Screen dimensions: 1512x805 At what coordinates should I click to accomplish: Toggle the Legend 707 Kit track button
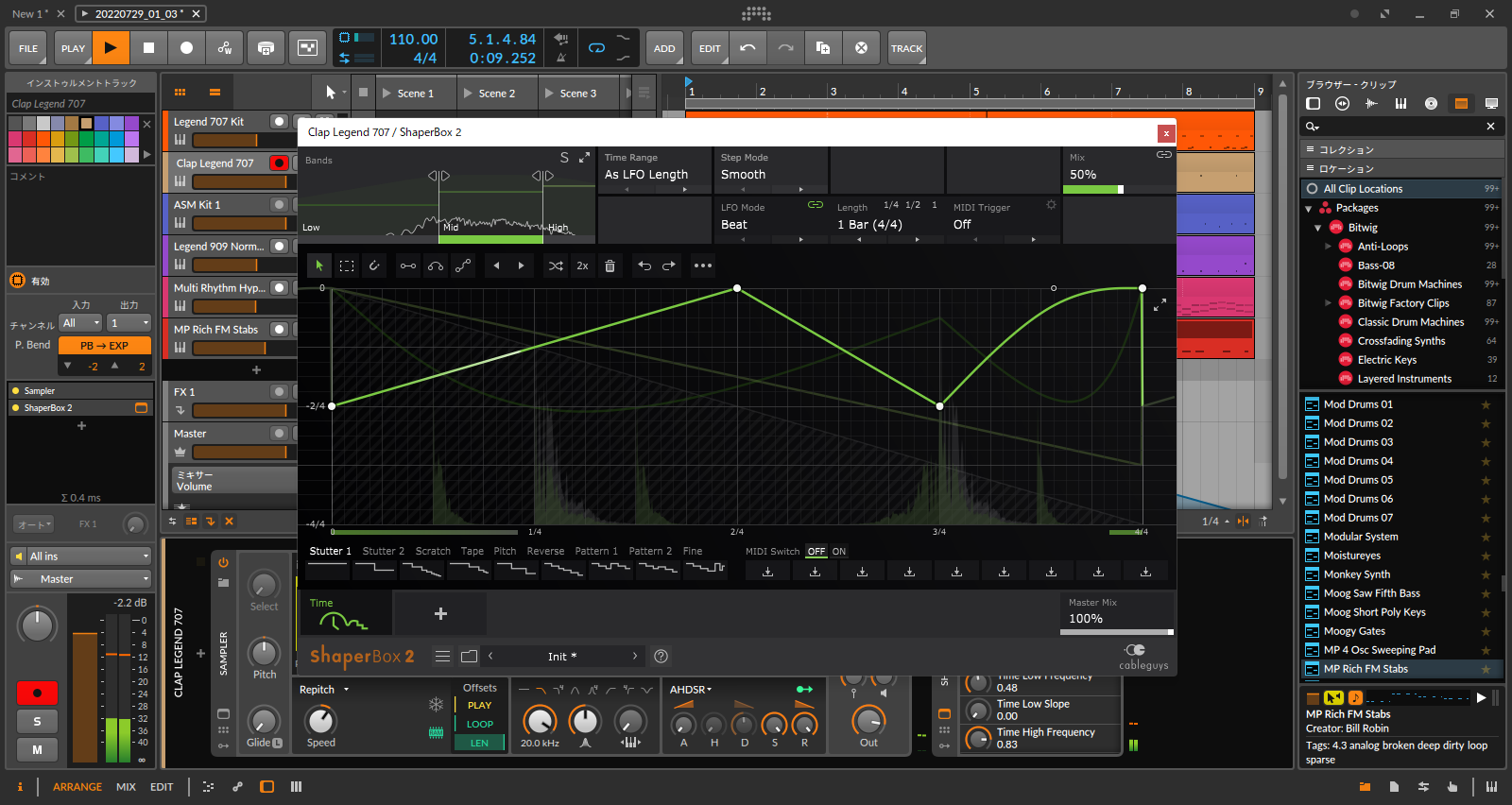(279, 121)
